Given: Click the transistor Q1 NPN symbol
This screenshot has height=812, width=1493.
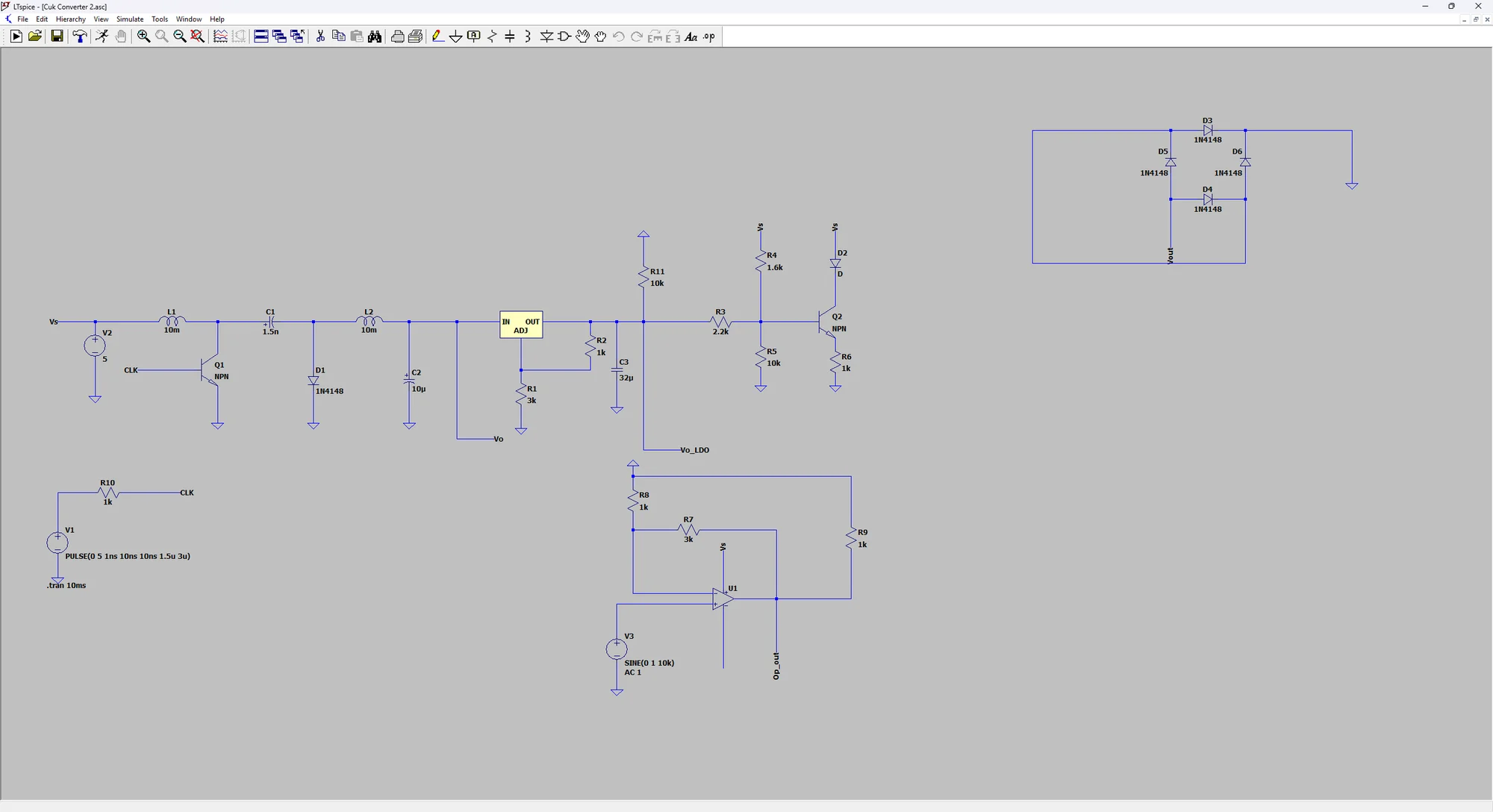Looking at the screenshot, I should (210, 369).
